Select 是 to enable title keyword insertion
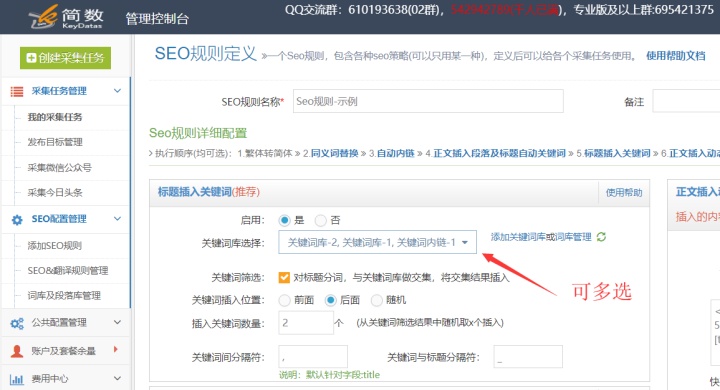The width and height of the screenshot is (720, 390). 285,220
